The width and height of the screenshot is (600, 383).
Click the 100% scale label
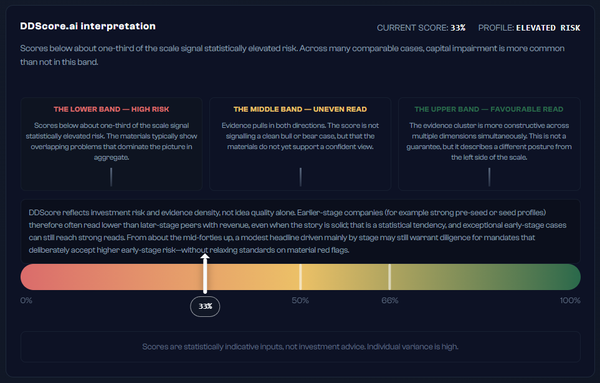570,301
